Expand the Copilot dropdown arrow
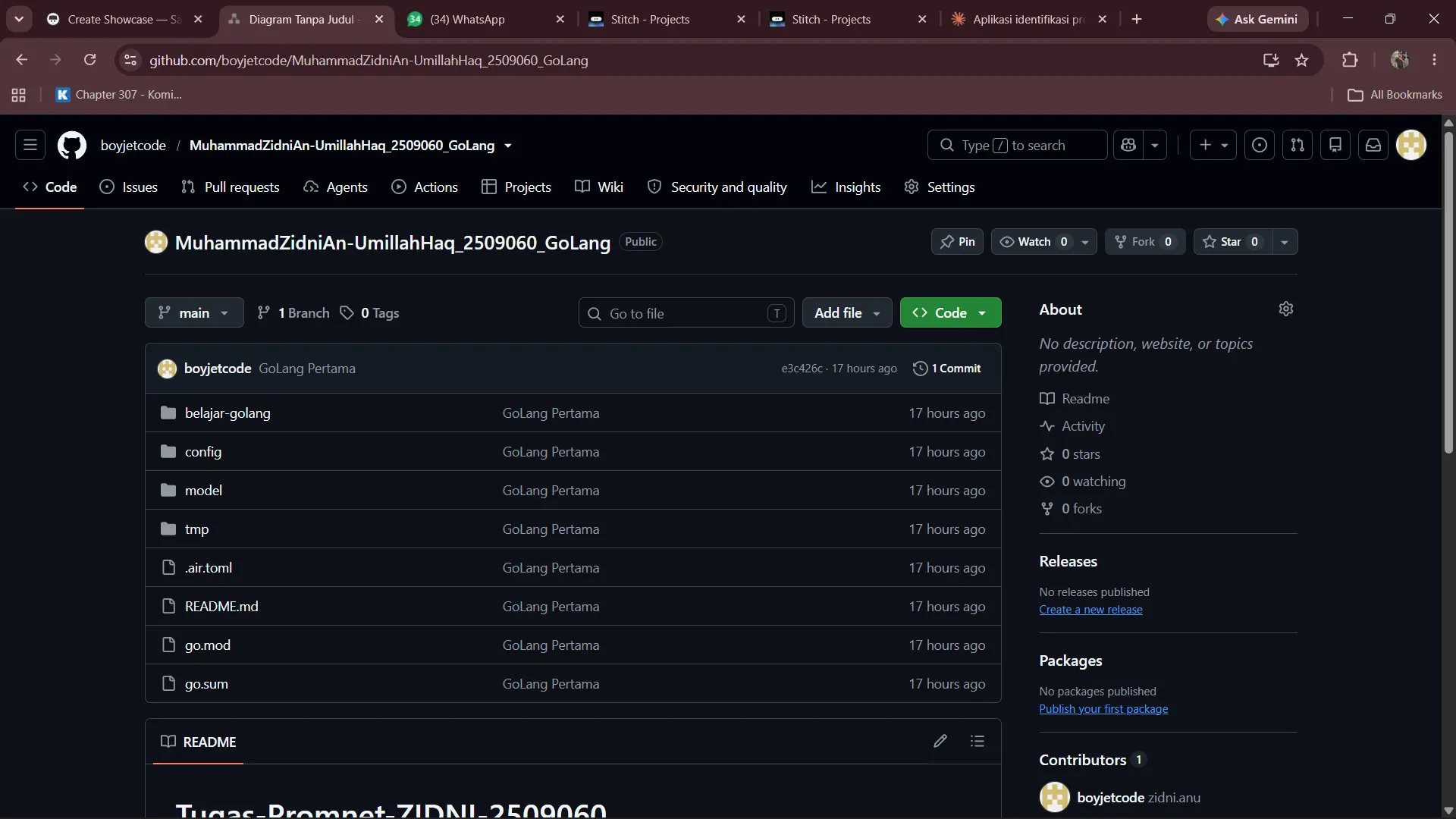1456x819 pixels. click(x=1155, y=145)
